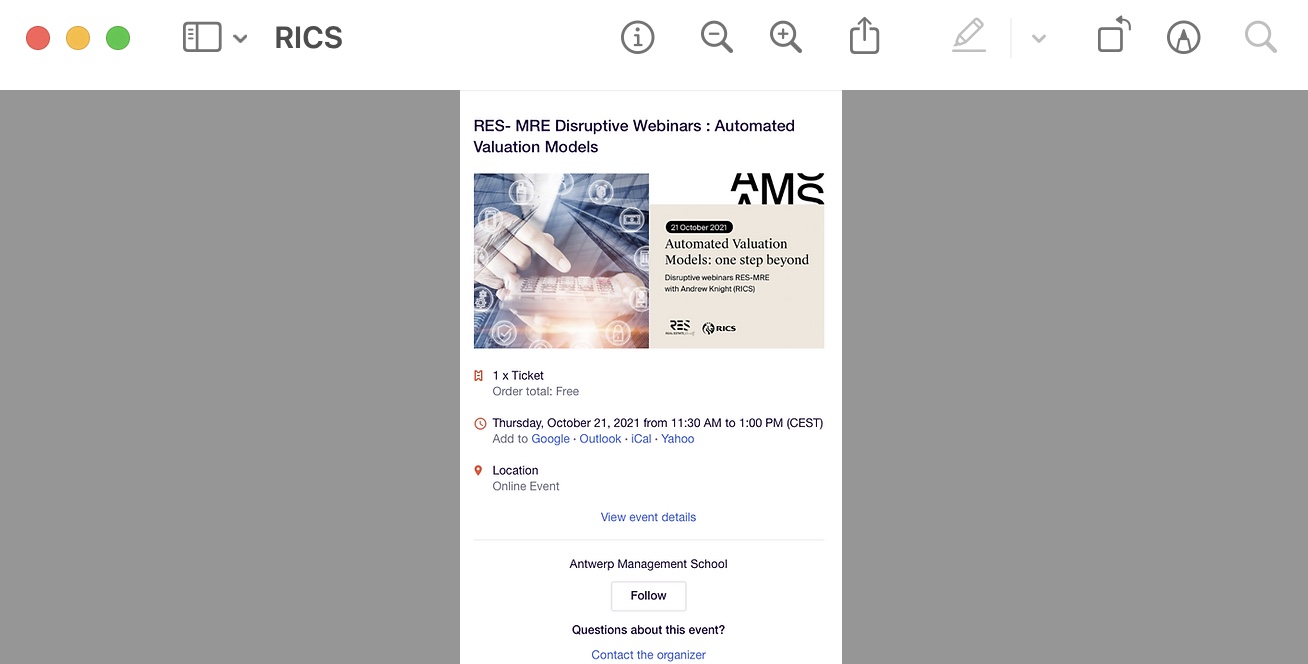Add event to Google calendar
This screenshot has height=664, width=1308.
tap(550, 439)
